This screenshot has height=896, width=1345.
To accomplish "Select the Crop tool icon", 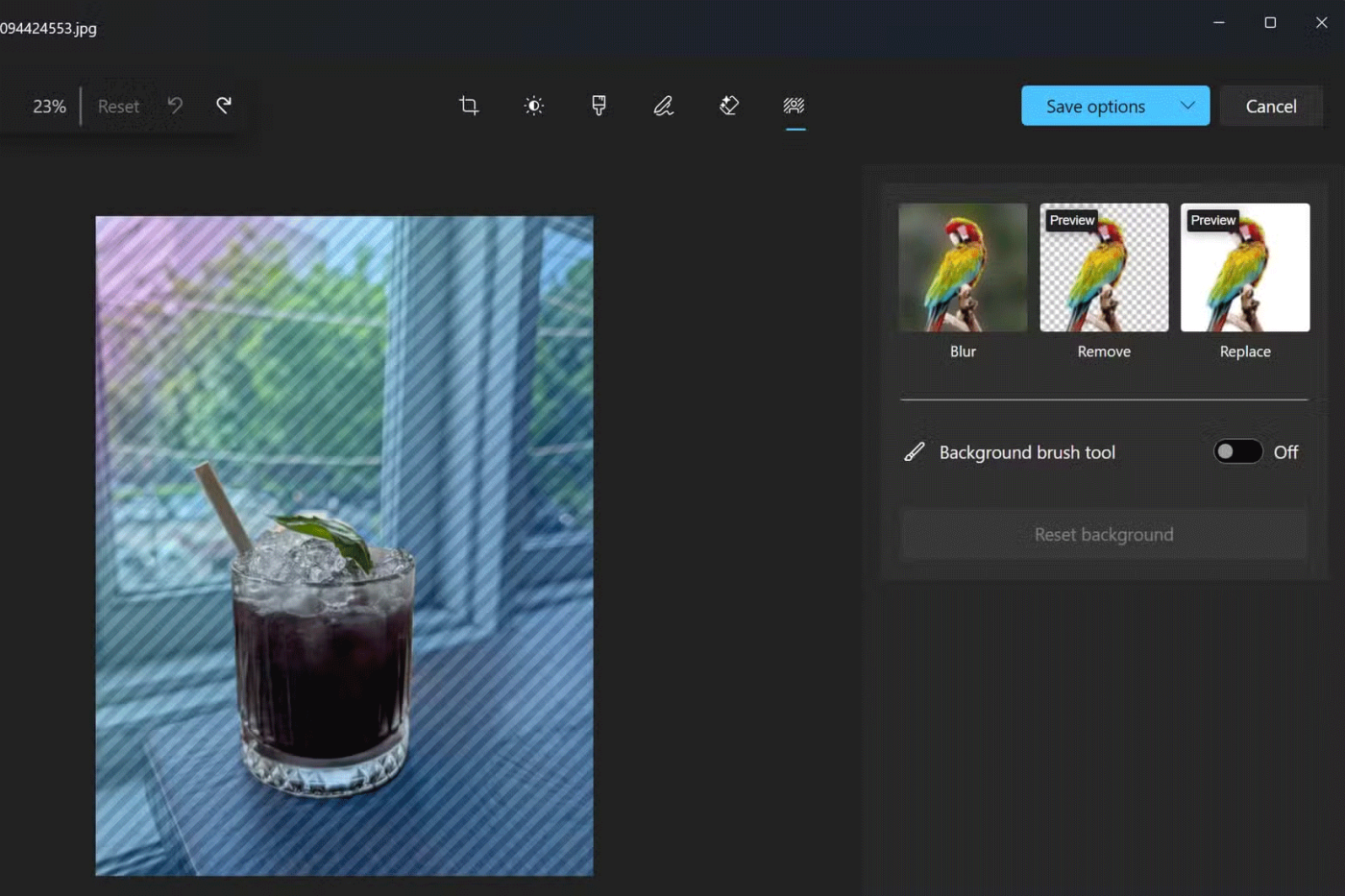I will [x=469, y=106].
